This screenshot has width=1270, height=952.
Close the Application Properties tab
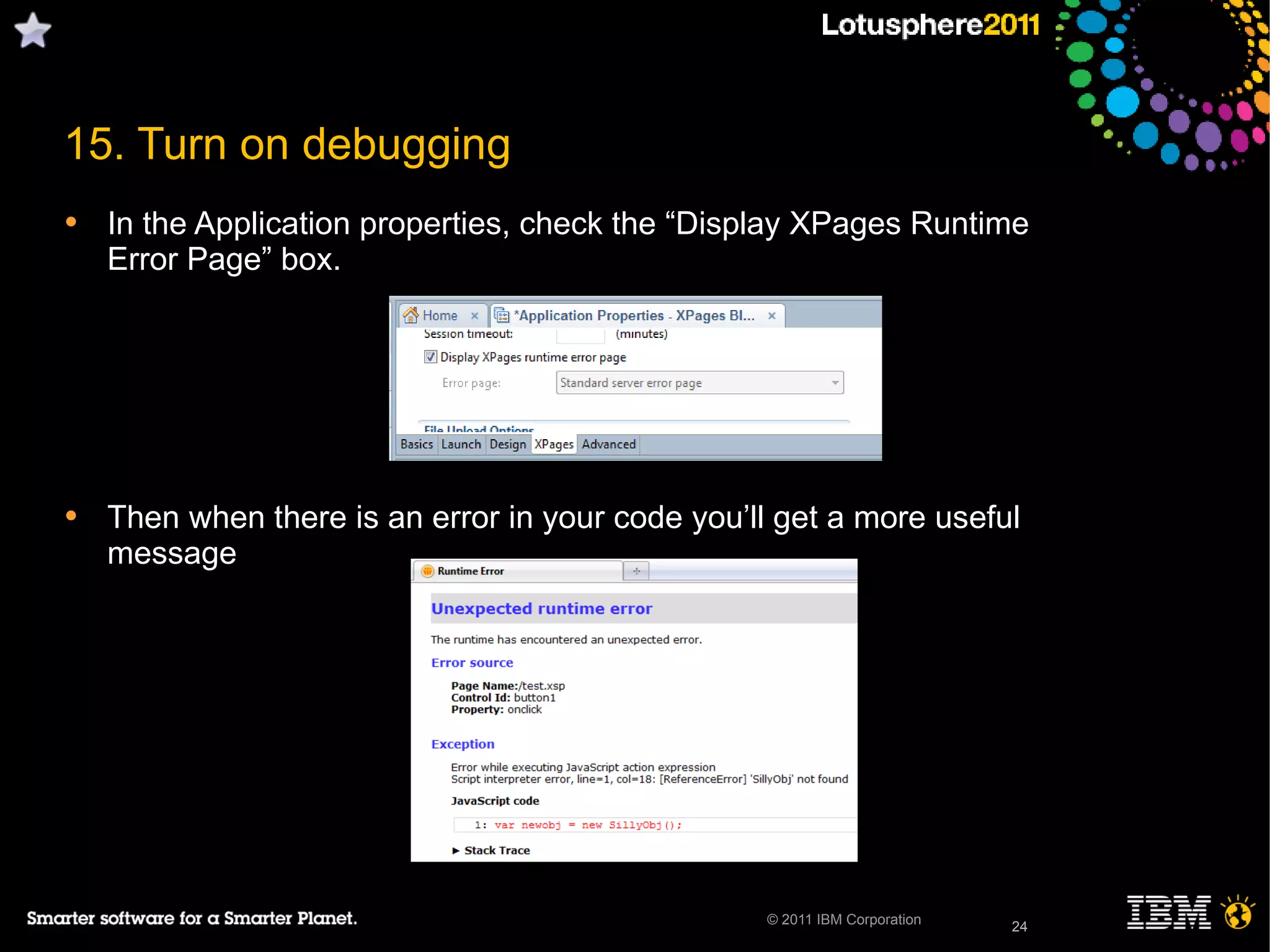coord(772,316)
